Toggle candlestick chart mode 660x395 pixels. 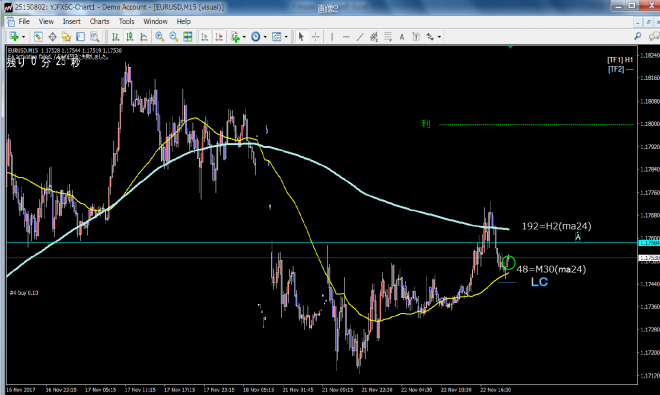pyautogui.click(x=130, y=37)
